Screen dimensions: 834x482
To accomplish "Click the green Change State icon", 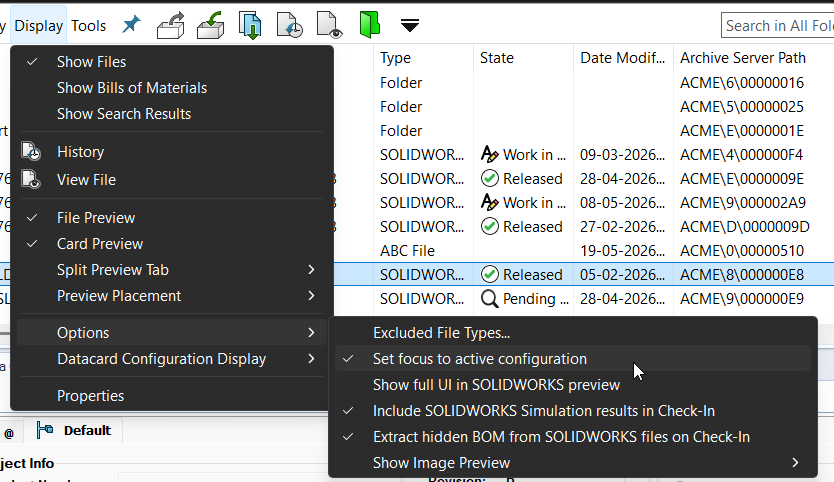I will (x=369, y=25).
